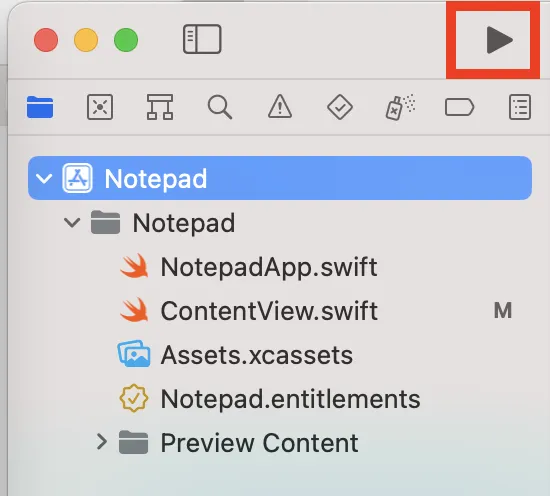Select the Notepad project row
The image size is (550, 496).
280,178
